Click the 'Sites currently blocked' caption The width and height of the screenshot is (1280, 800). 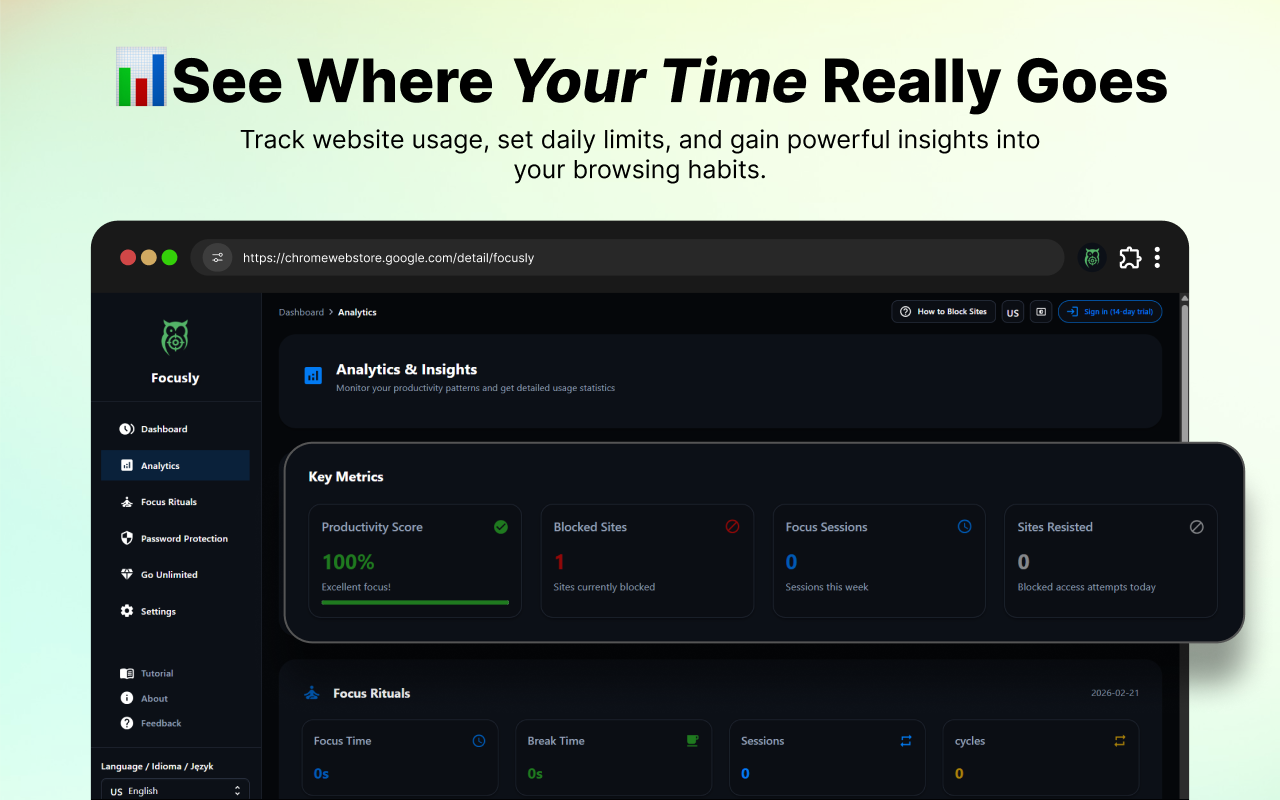[x=604, y=587]
